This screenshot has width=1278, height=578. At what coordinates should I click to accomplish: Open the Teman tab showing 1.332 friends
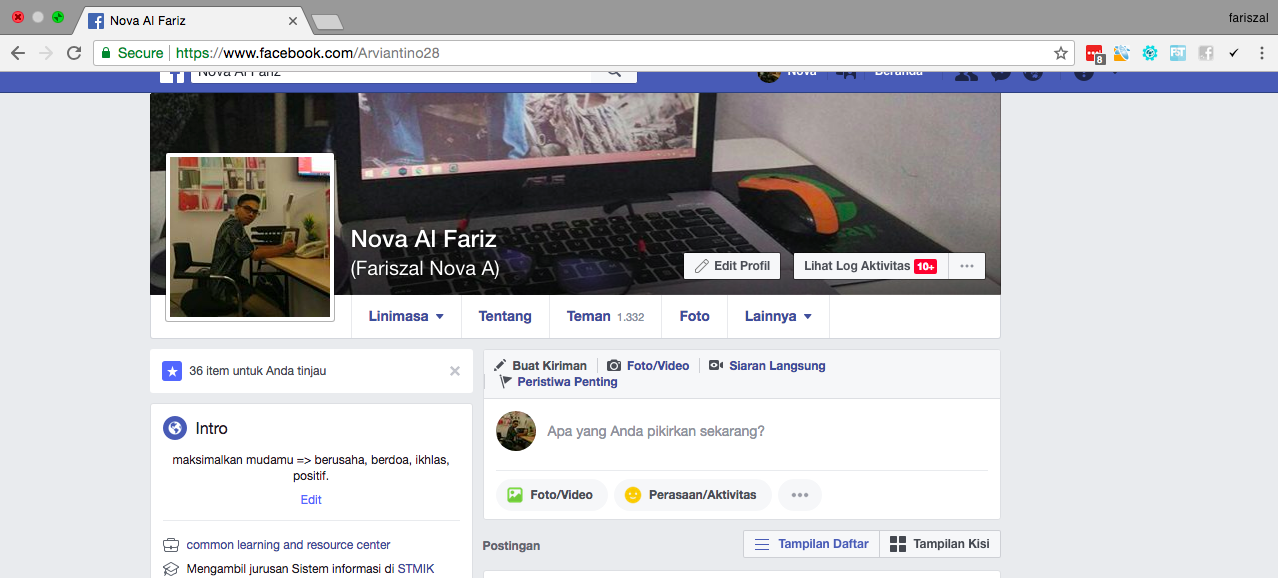coord(604,315)
